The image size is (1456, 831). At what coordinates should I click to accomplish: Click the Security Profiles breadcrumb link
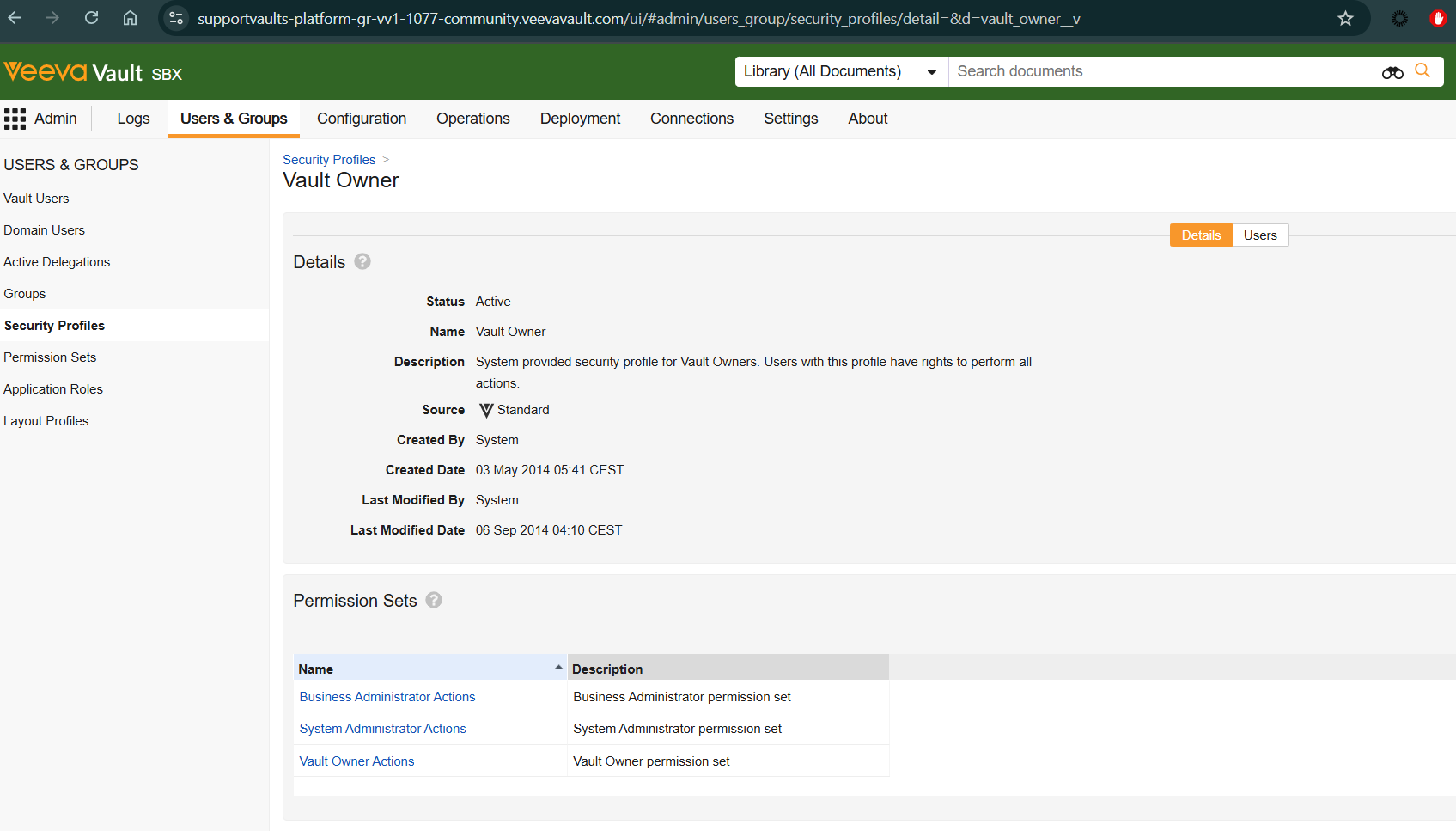coord(329,160)
